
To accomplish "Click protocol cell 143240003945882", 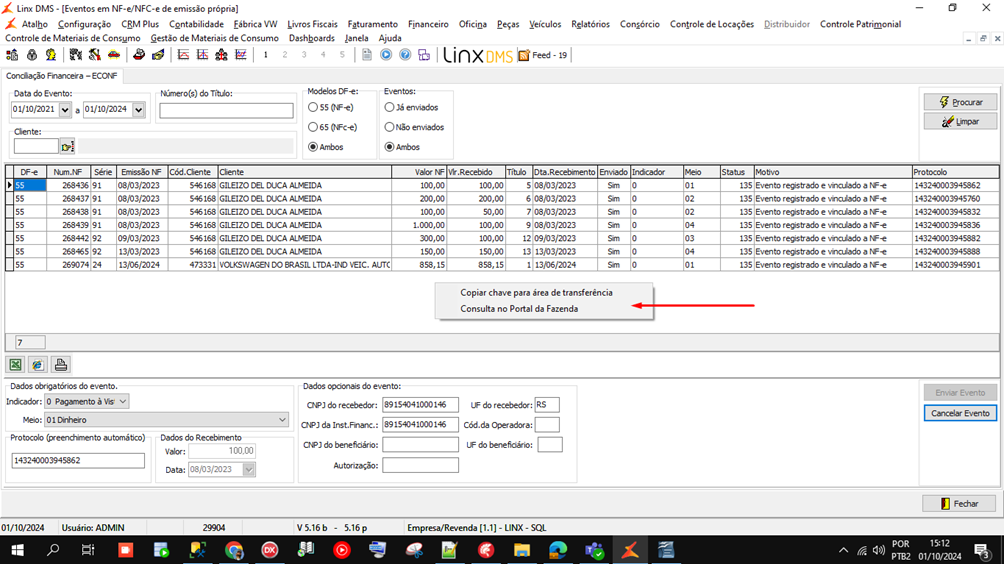I will [955, 239].
